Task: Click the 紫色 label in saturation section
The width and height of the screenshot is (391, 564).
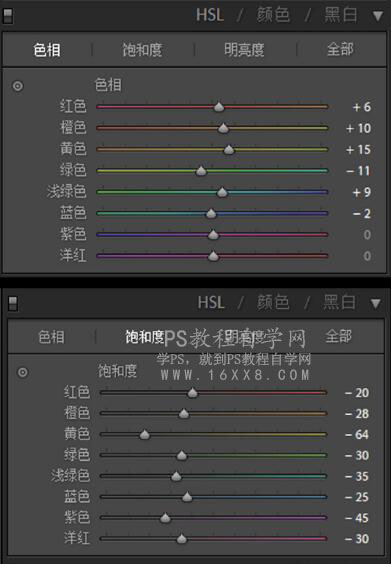Action: 77,517
